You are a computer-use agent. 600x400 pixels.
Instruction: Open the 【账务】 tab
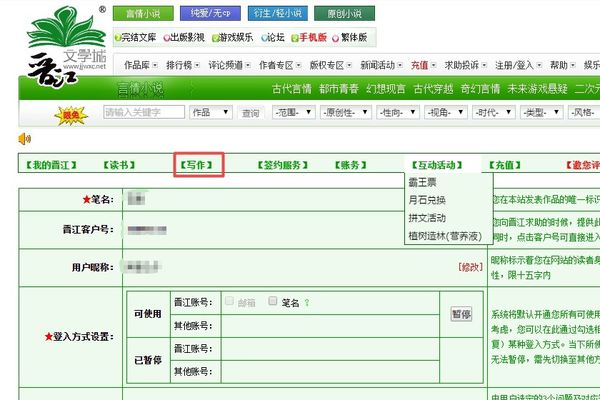point(351,165)
